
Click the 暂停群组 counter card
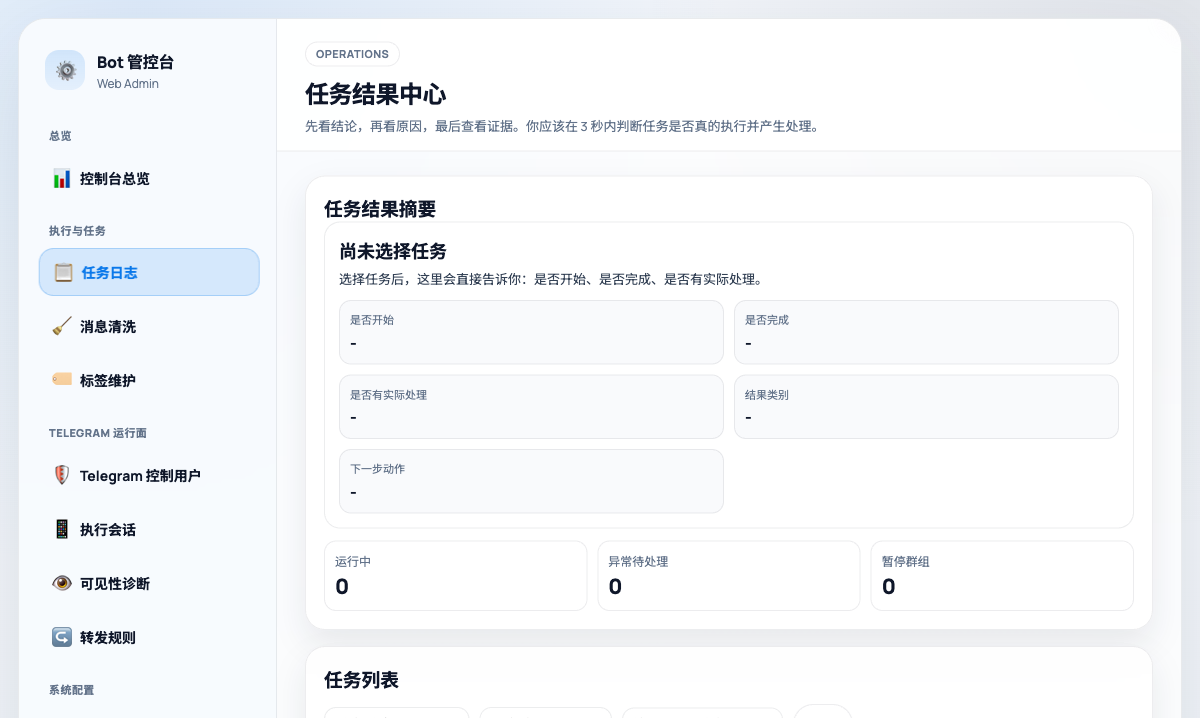click(1002, 576)
